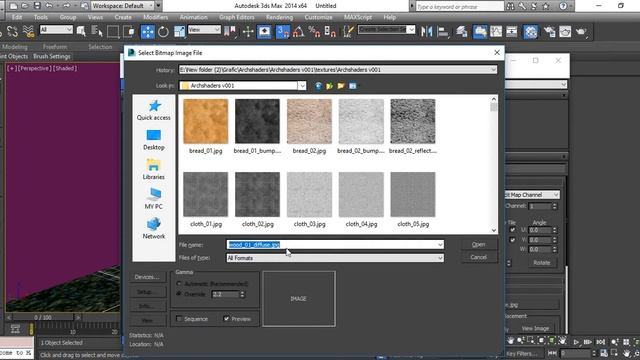
Task: Click the Devices... button
Action: coord(147,277)
